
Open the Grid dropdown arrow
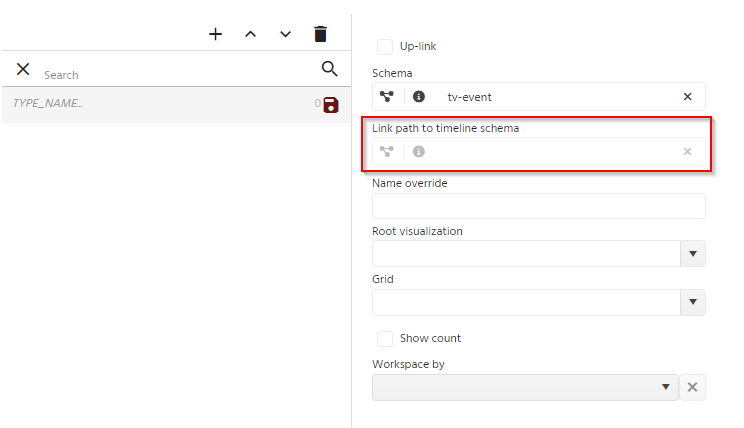tap(693, 302)
